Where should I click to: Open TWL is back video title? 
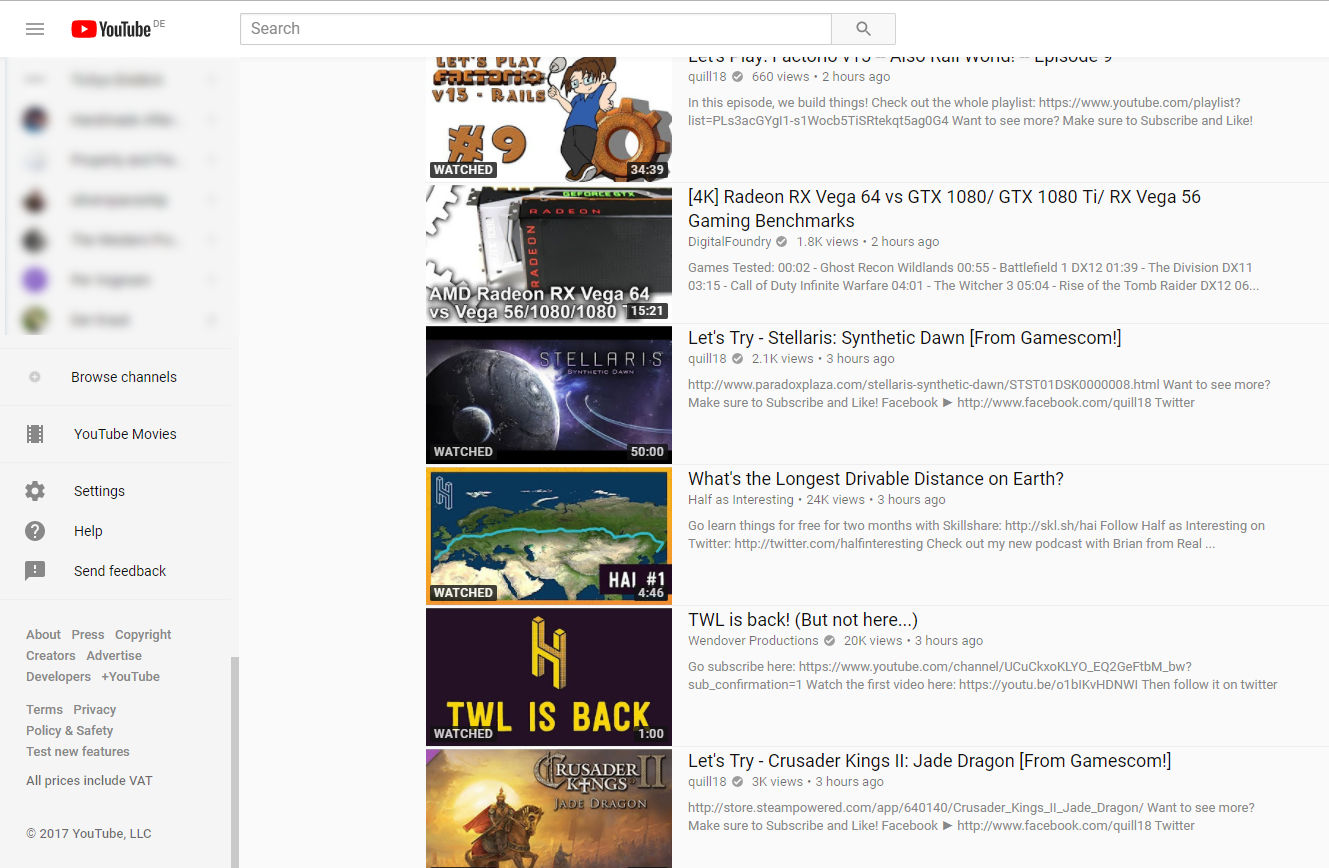(x=803, y=620)
